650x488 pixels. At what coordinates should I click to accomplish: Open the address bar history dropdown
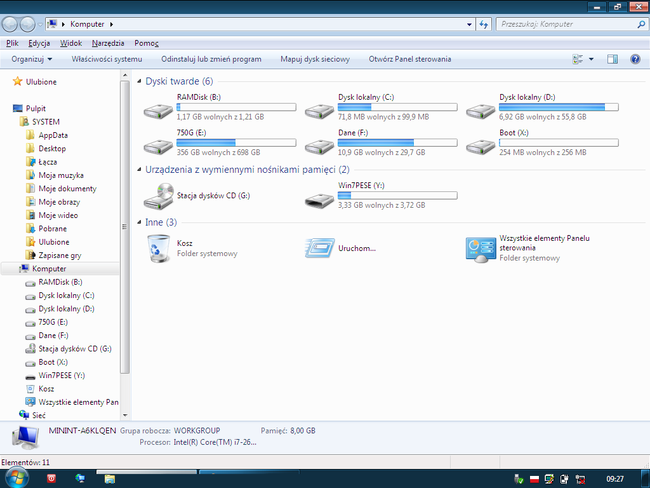(x=469, y=24)
